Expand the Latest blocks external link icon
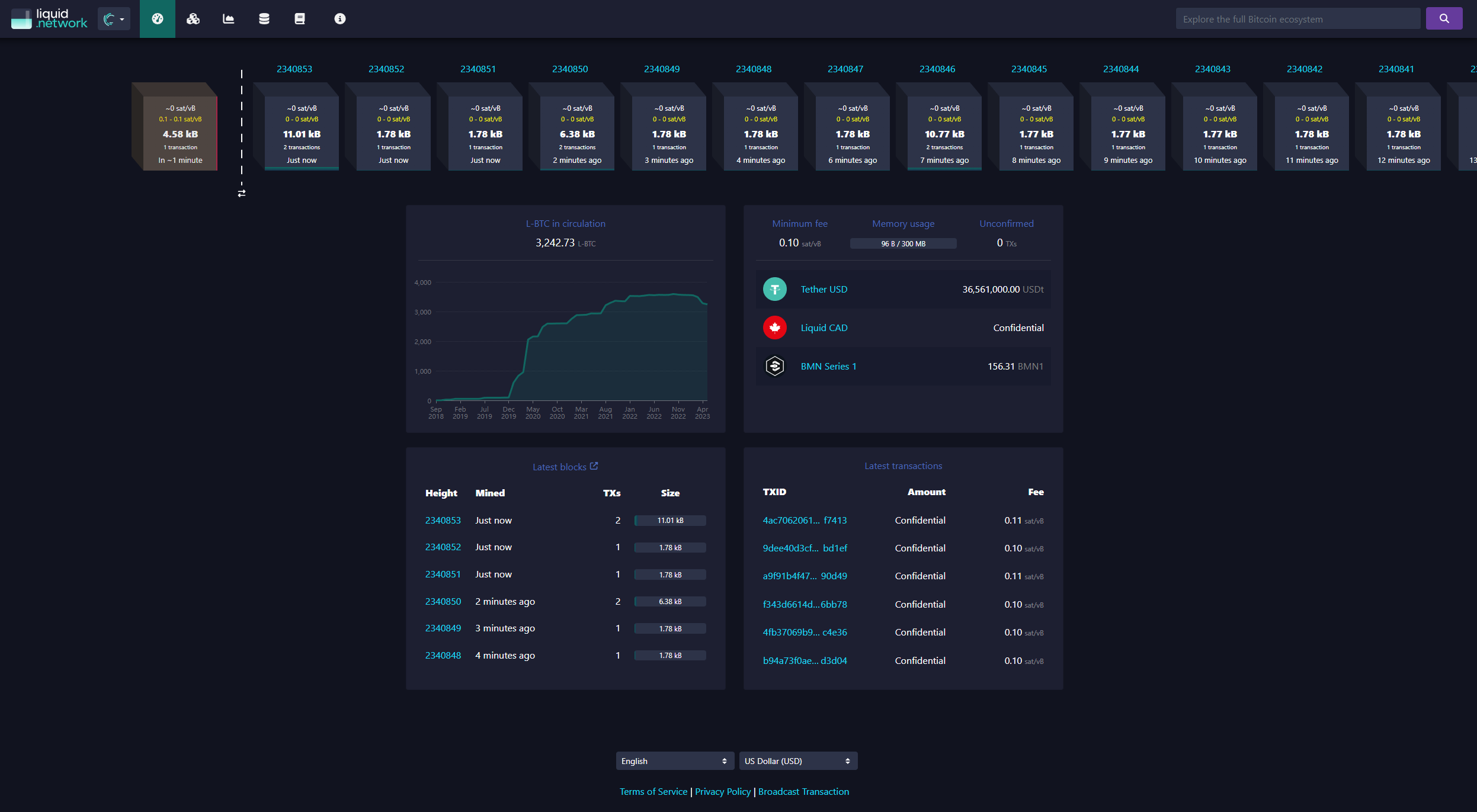This screenshot has width=1477, height=812. [594, 466]
